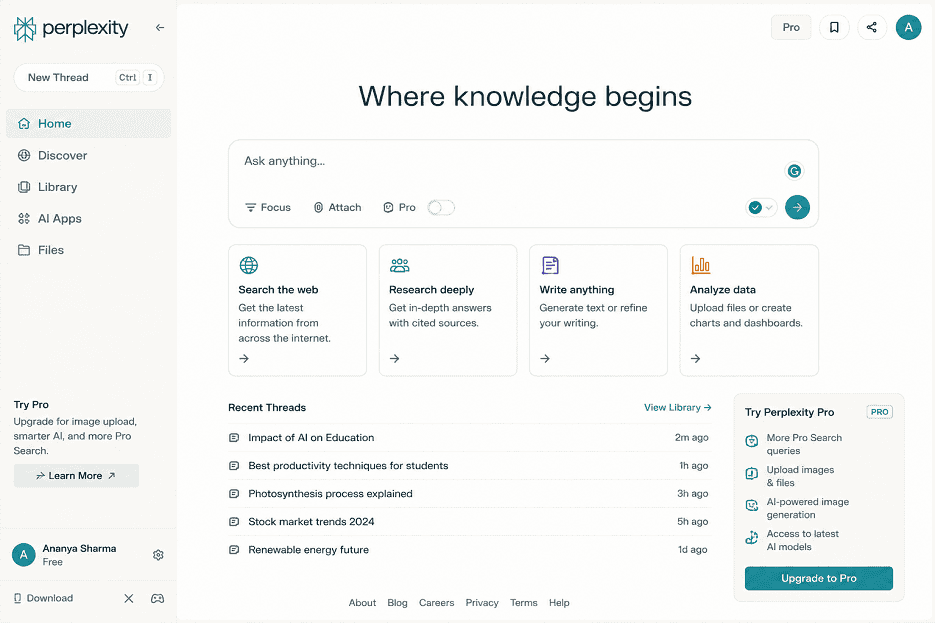Click the Access to latest AI models icon
This screenshot has width=935, height=623.
click(752, 538)
